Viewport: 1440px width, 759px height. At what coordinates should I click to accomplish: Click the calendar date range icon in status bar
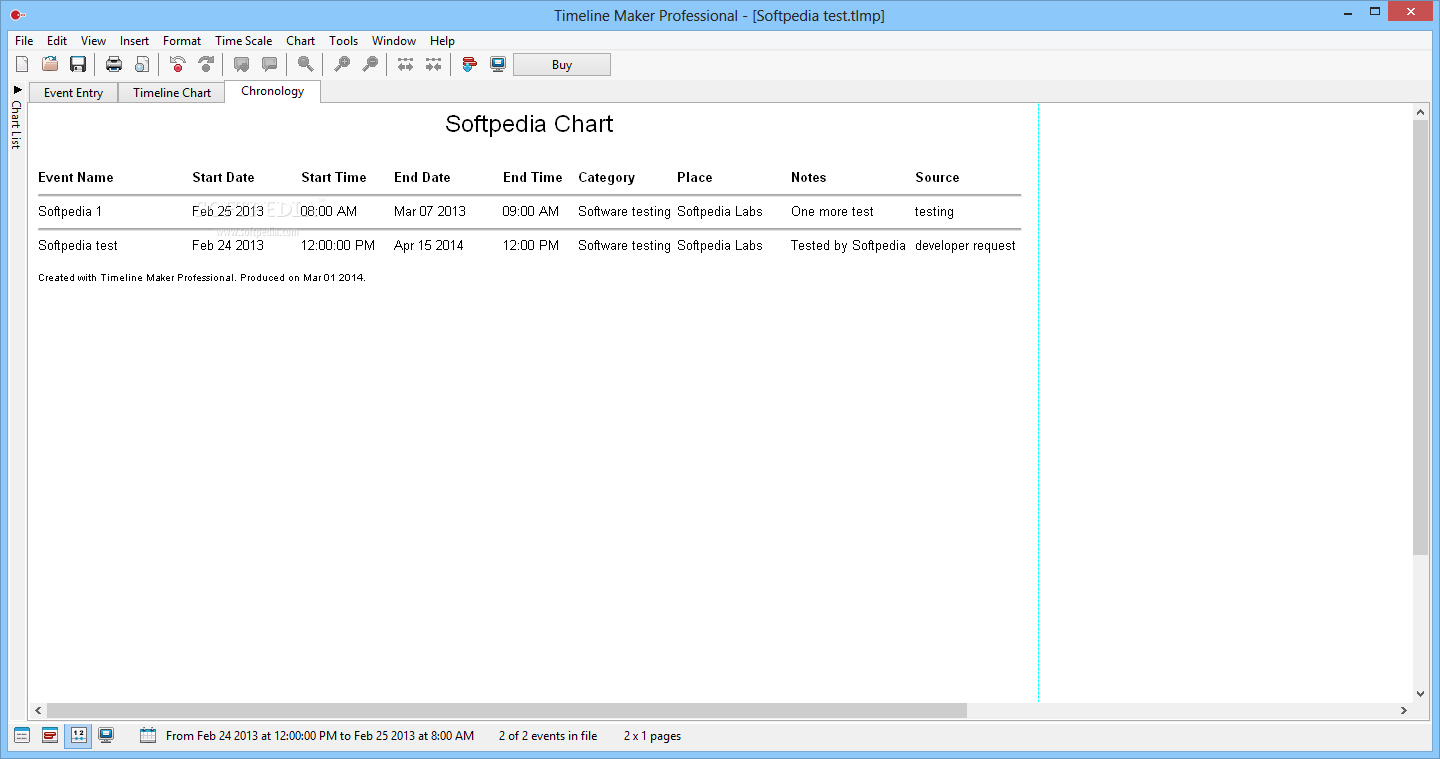pyautogui.click(x=148, y=735)
